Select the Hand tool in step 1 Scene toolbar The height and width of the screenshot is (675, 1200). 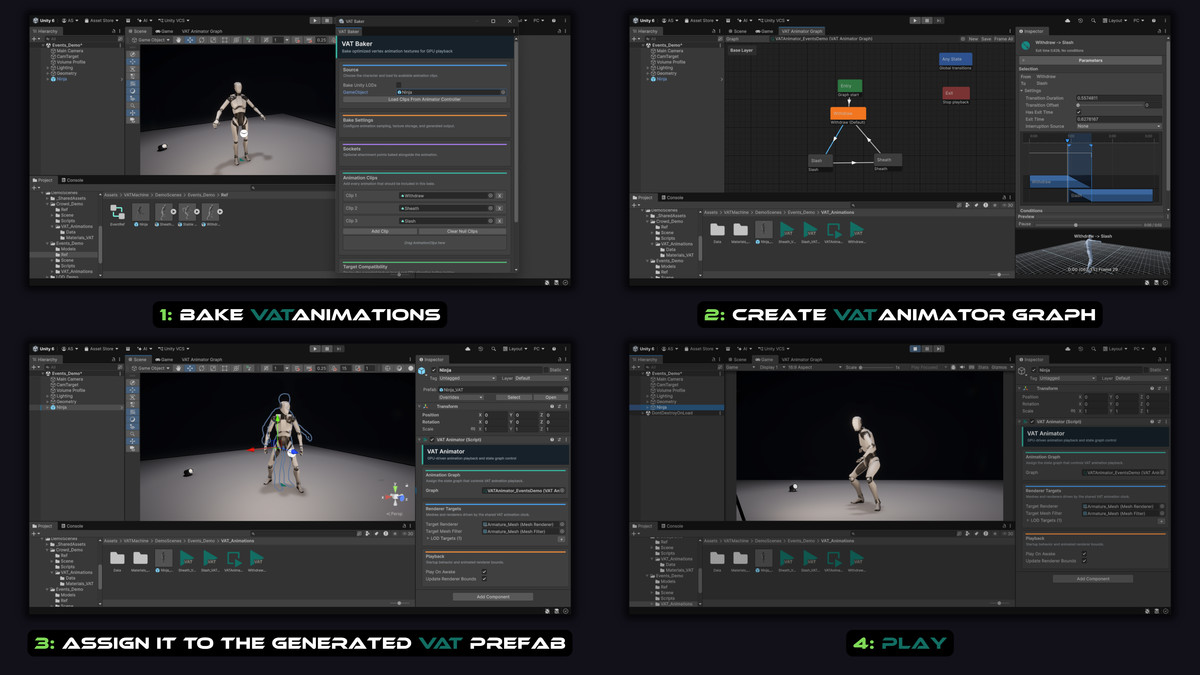point(178,40)
